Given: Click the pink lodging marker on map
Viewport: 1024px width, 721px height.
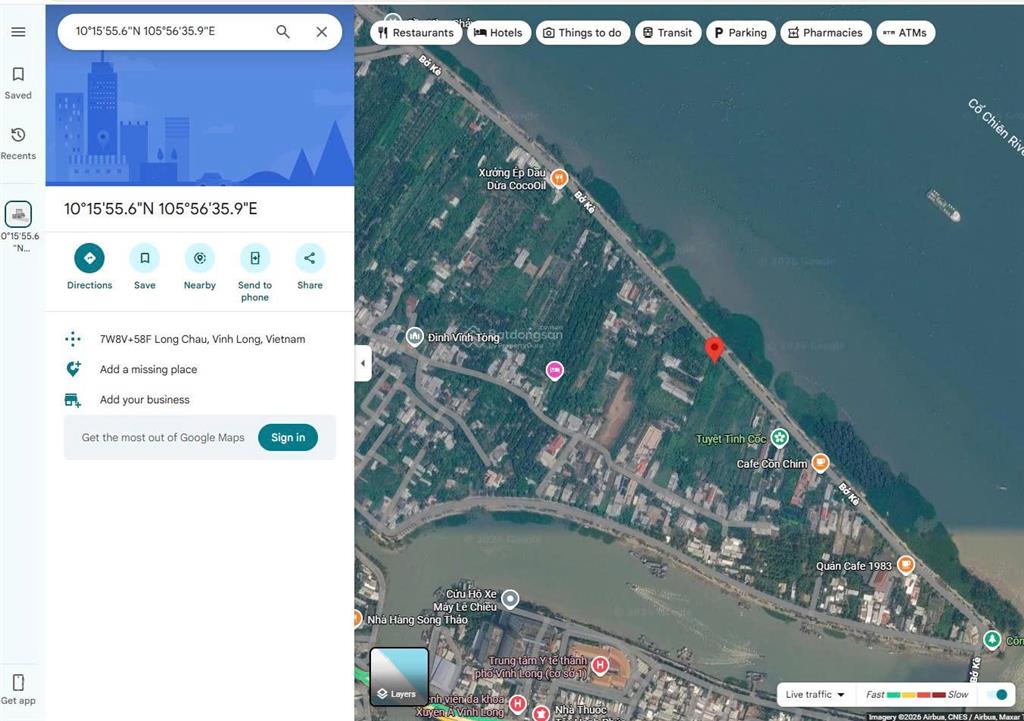Looking at the screenshot, I should point(554,370).
